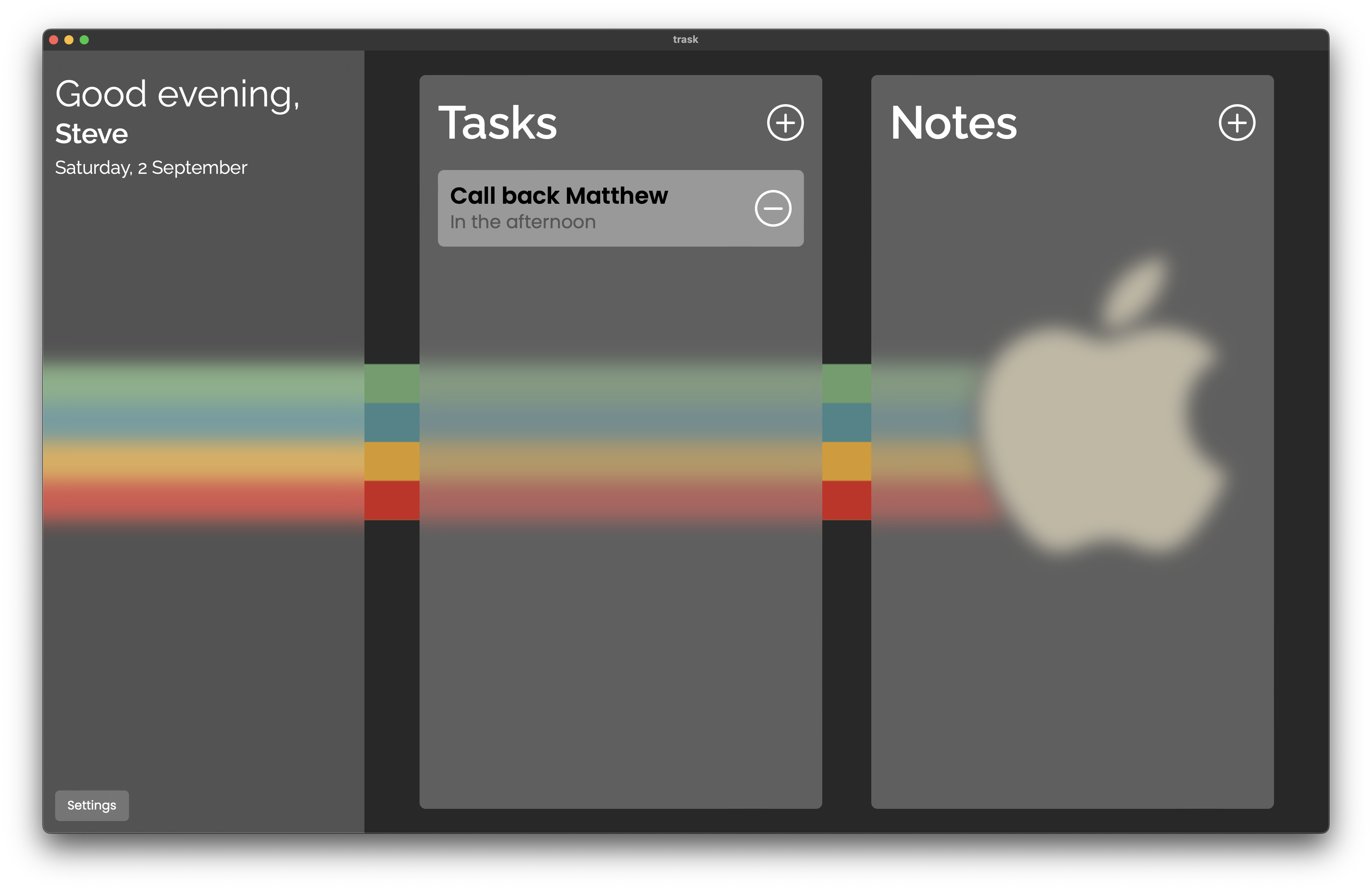Open Settings in the sidebar
The height and width of the screenshot is (890, 1372).
click(x=91, y=805)
